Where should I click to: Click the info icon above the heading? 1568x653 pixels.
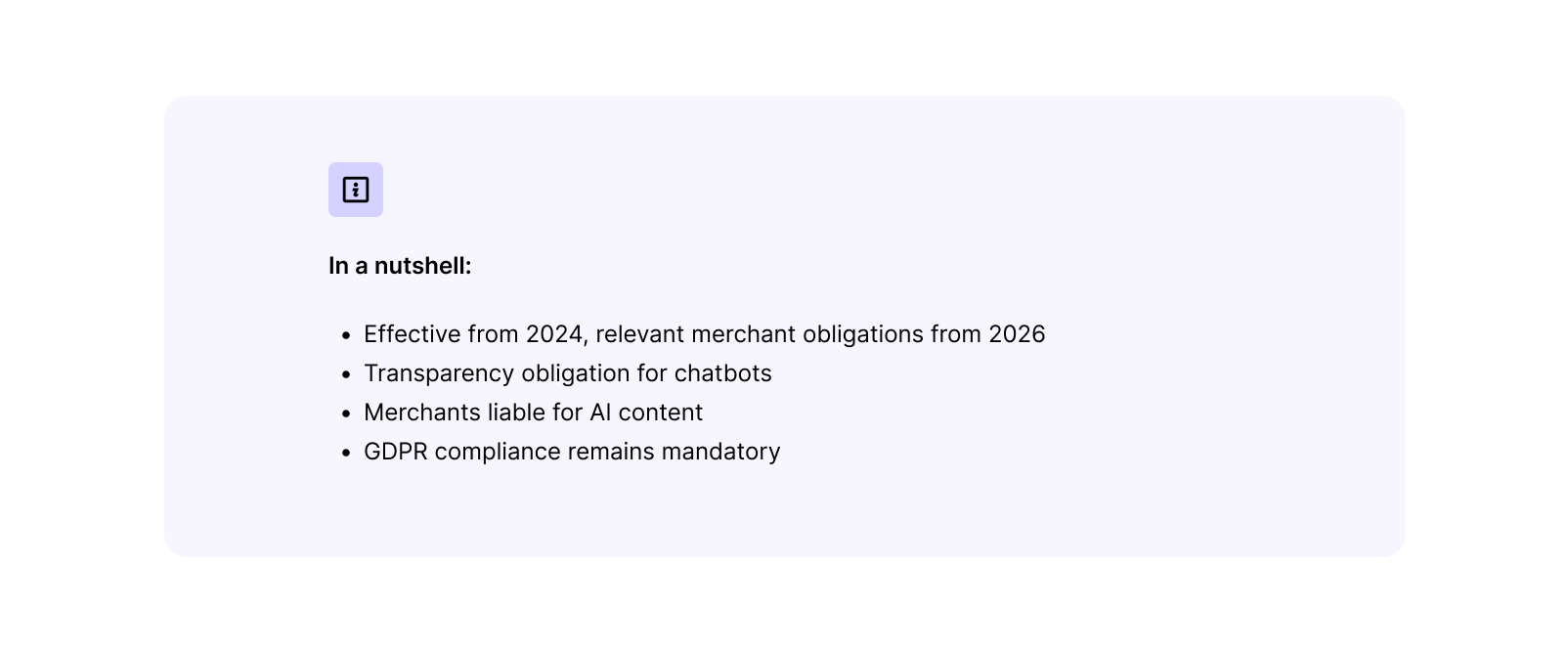(356, 190)
